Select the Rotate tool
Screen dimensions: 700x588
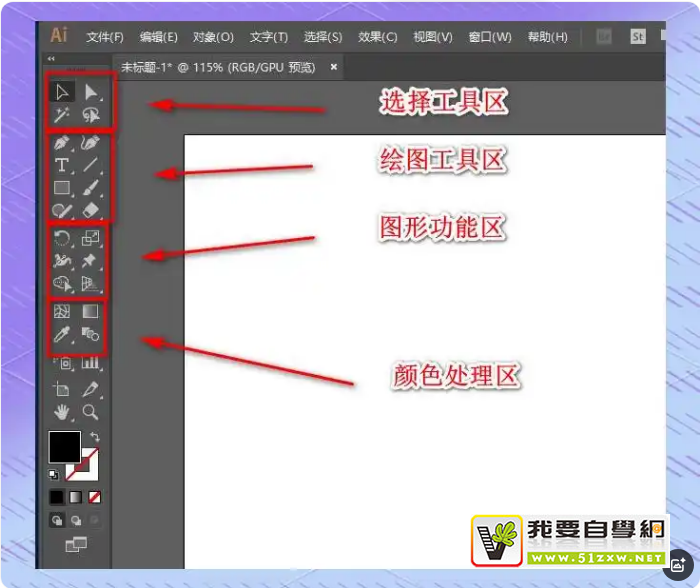point(62,238)
